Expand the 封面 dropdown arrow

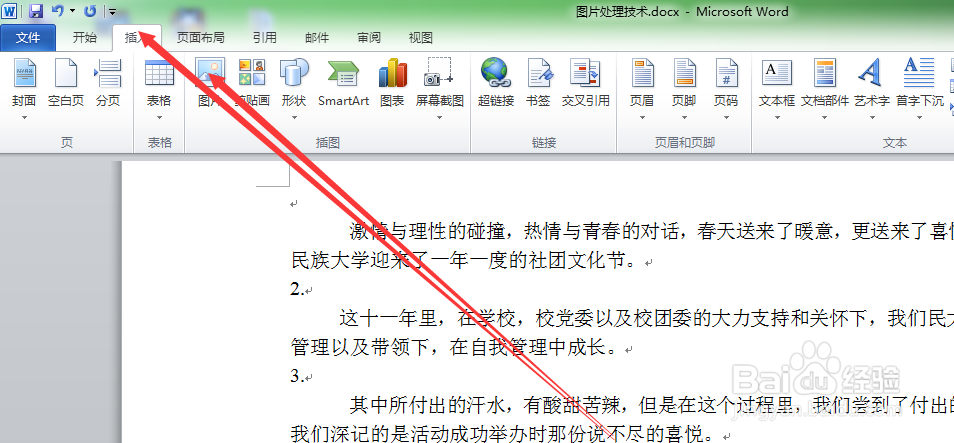[24, 117]
